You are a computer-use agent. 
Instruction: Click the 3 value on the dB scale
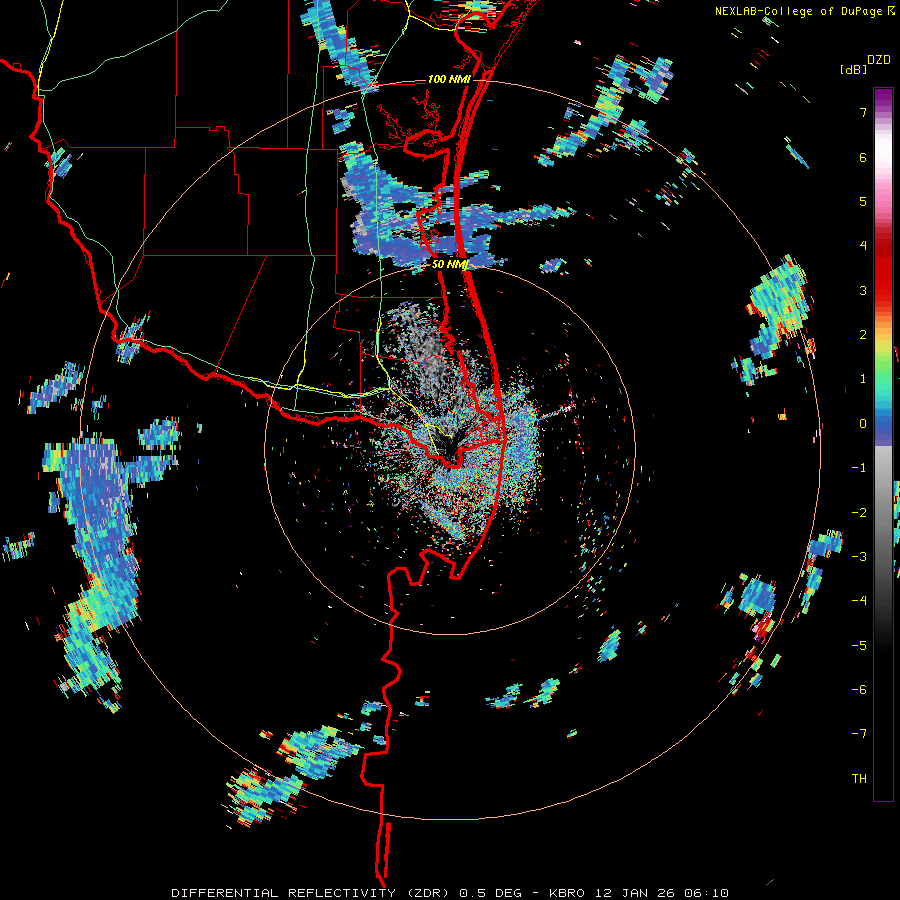863,290
